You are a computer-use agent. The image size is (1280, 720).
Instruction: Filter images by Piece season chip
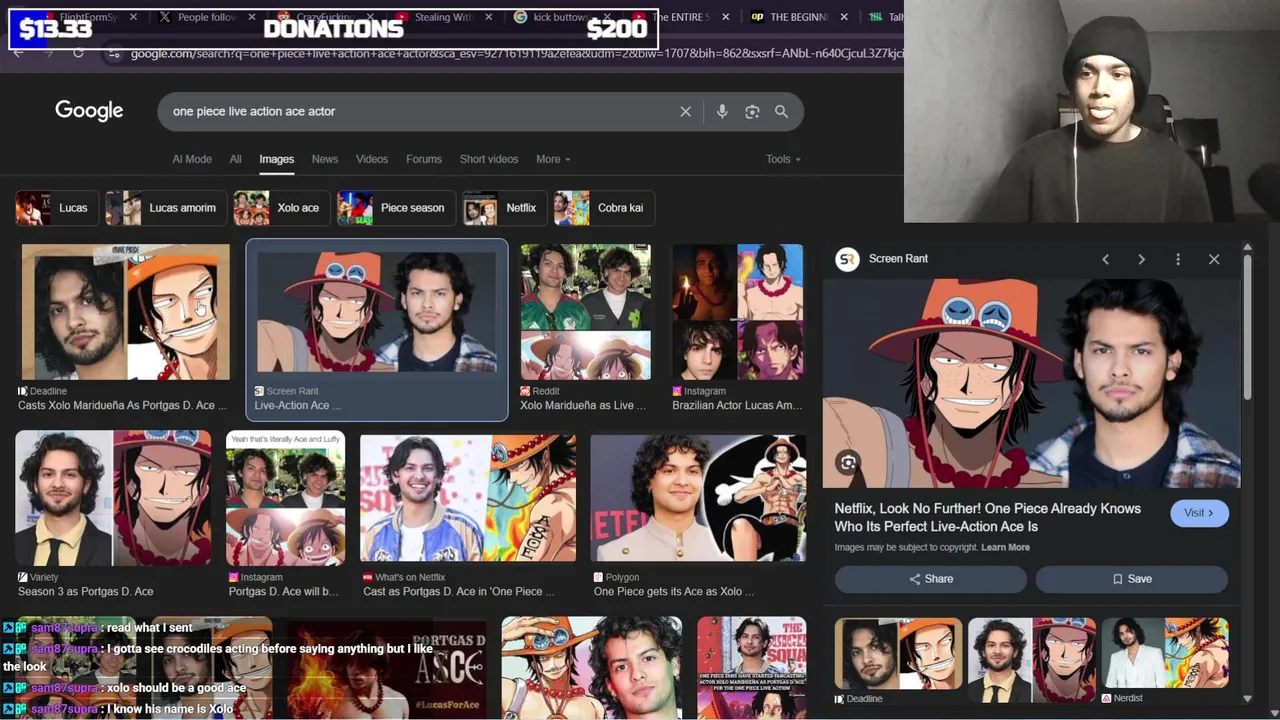[396, 208]
